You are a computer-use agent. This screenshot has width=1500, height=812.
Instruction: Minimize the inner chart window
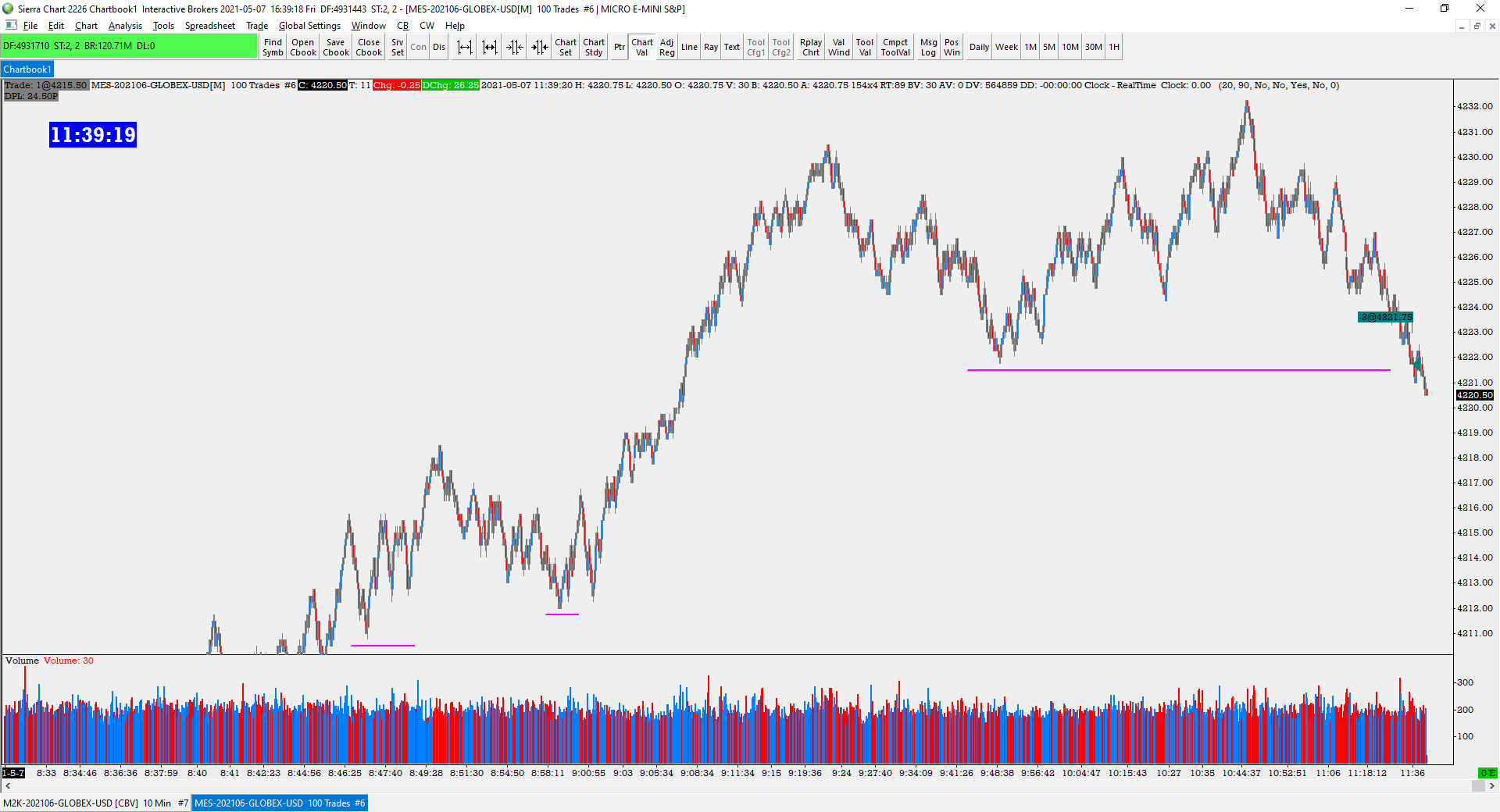[x=1462, y=26]
